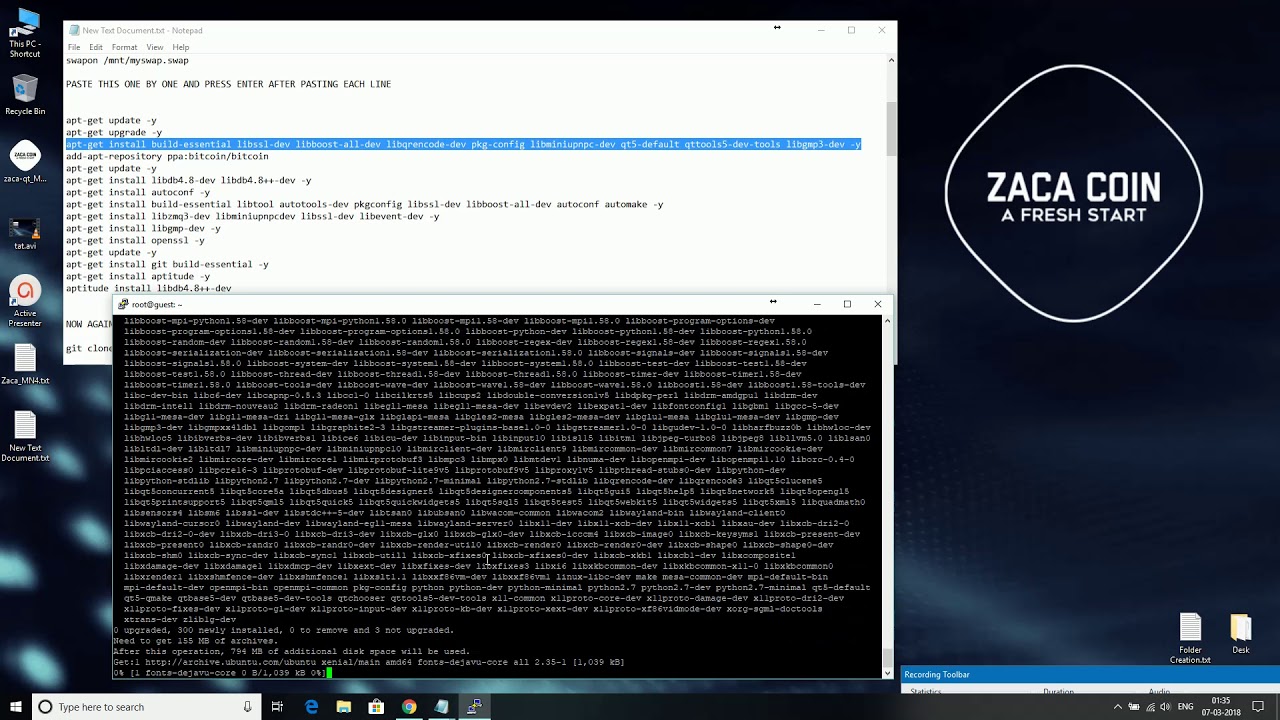Switch the ENG input language indicator
This screenshot has width=1280, height=720.
tap(1185, 707)
